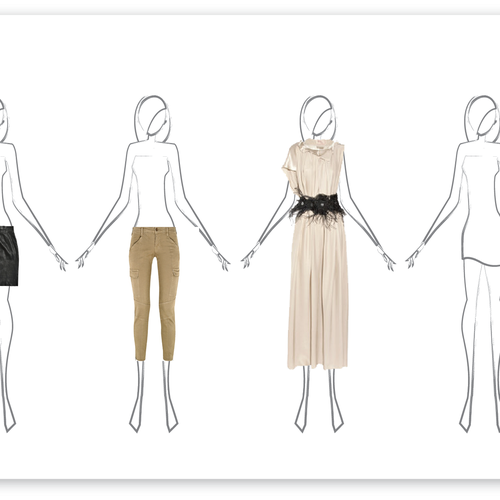
Task: Select the black leather mini skirt
Action: (9, 255)
